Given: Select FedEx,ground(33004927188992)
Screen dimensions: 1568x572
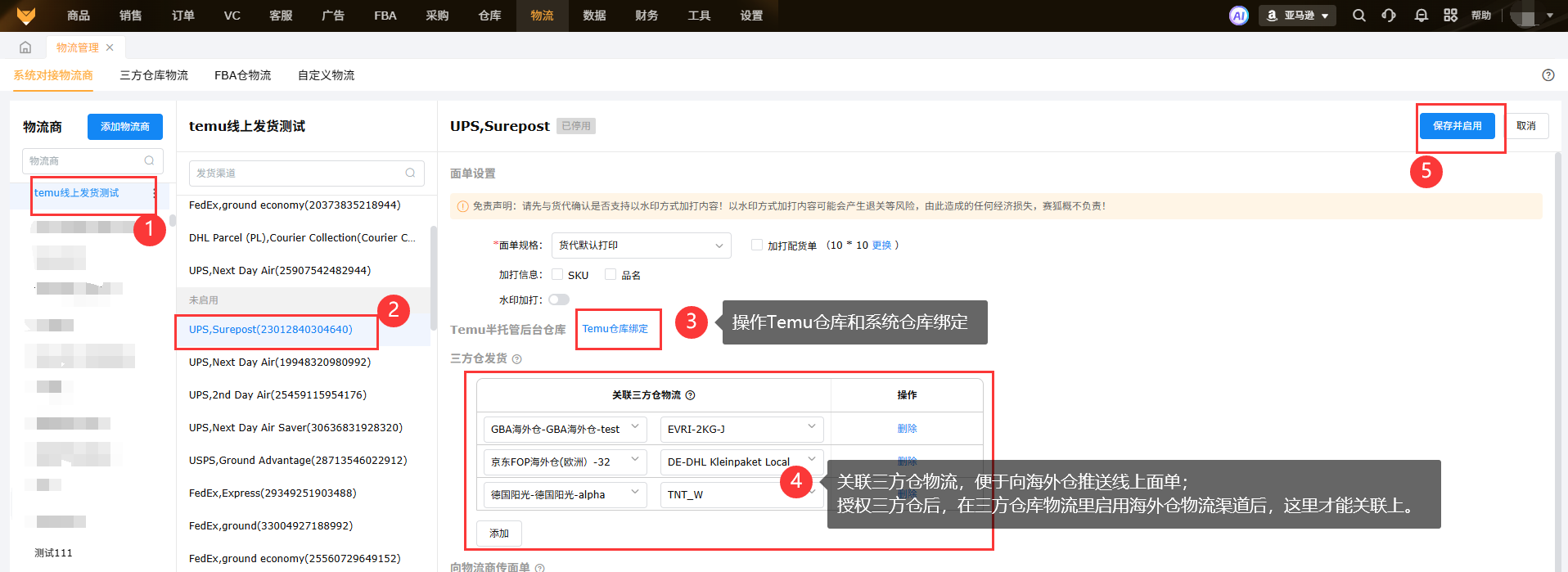Looking at the screenshot, I should 271,526.
